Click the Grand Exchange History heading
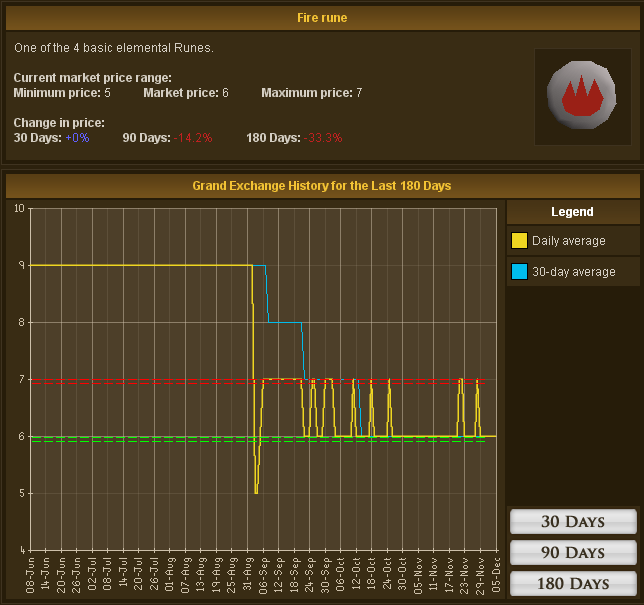This screenshot has width=644, height=605. click(322, 186)
